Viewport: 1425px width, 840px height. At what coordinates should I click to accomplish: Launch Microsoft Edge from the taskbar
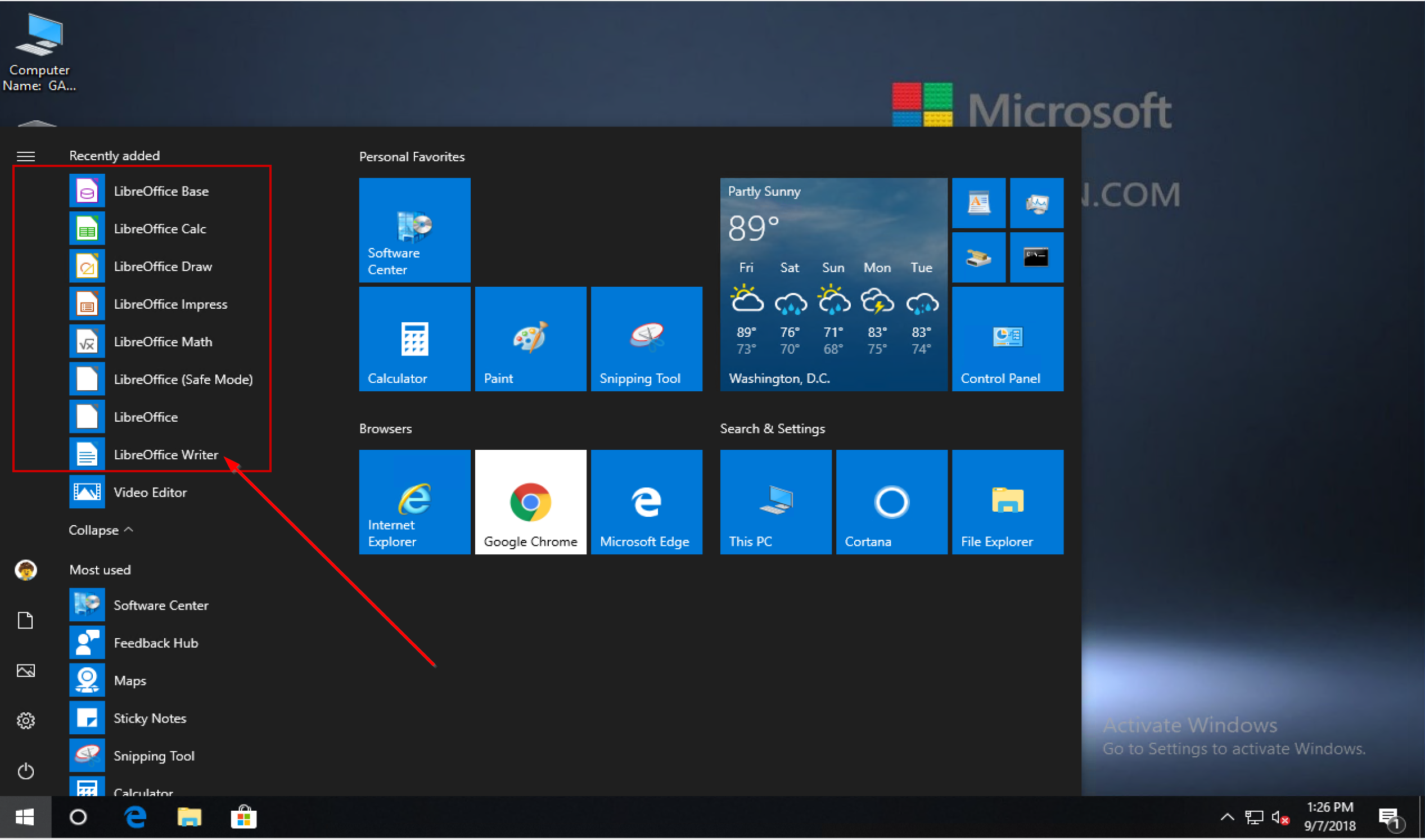point(135,818)
